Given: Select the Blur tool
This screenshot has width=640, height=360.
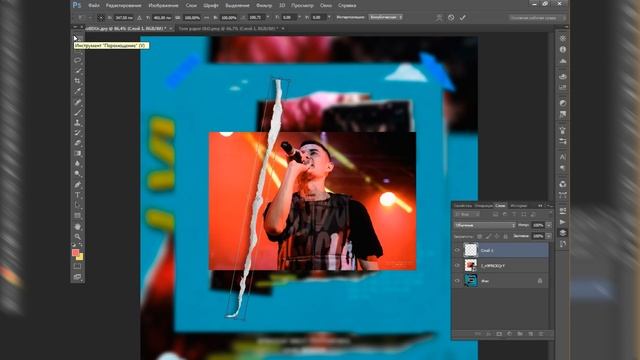Looking at the screenshot, I should point(77,164).
